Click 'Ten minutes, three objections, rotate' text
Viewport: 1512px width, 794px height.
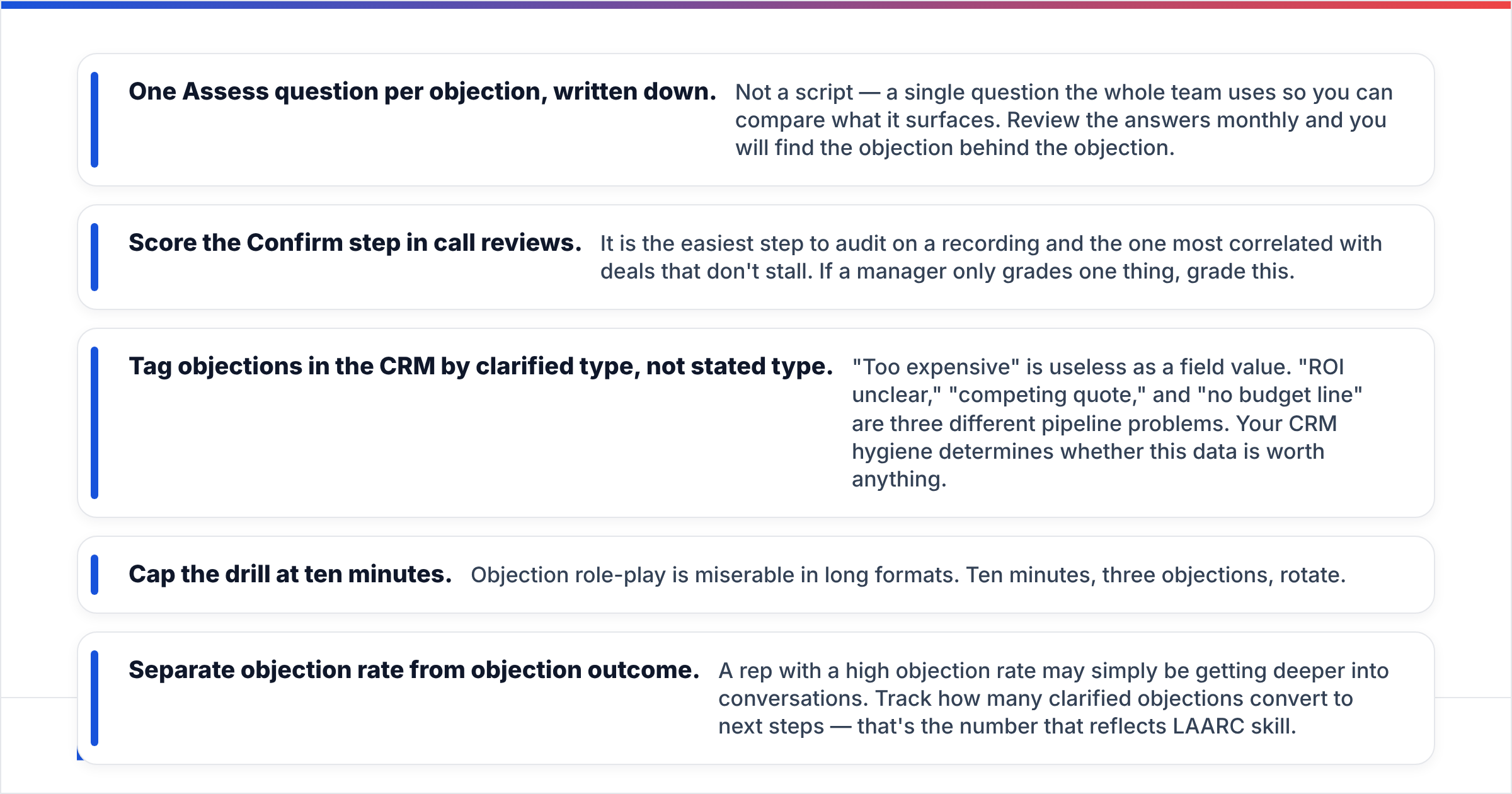(1156, 575)
